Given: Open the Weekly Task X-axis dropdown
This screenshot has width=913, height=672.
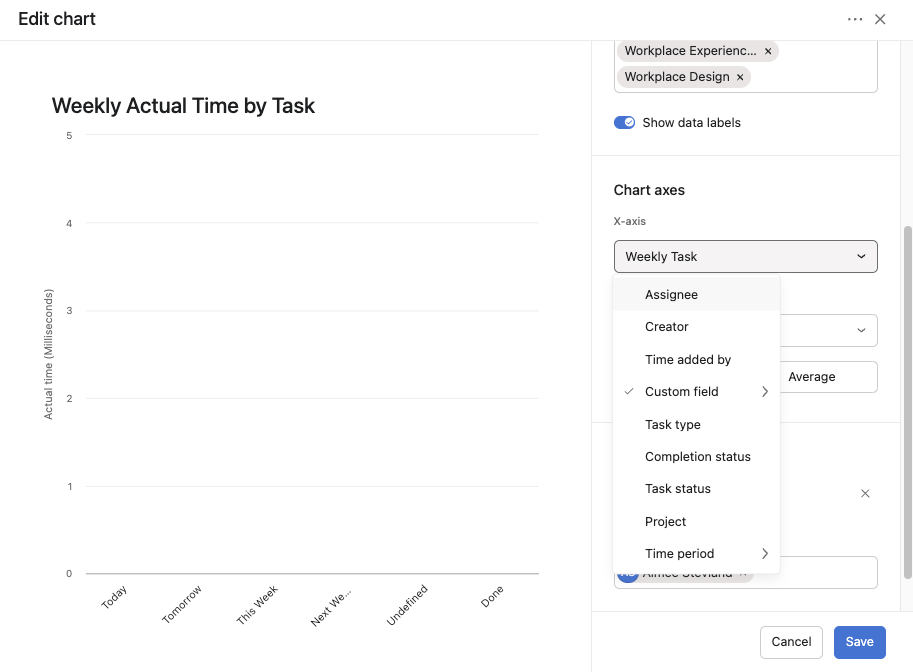Looking at the screenshot, I should pos(745,256).
